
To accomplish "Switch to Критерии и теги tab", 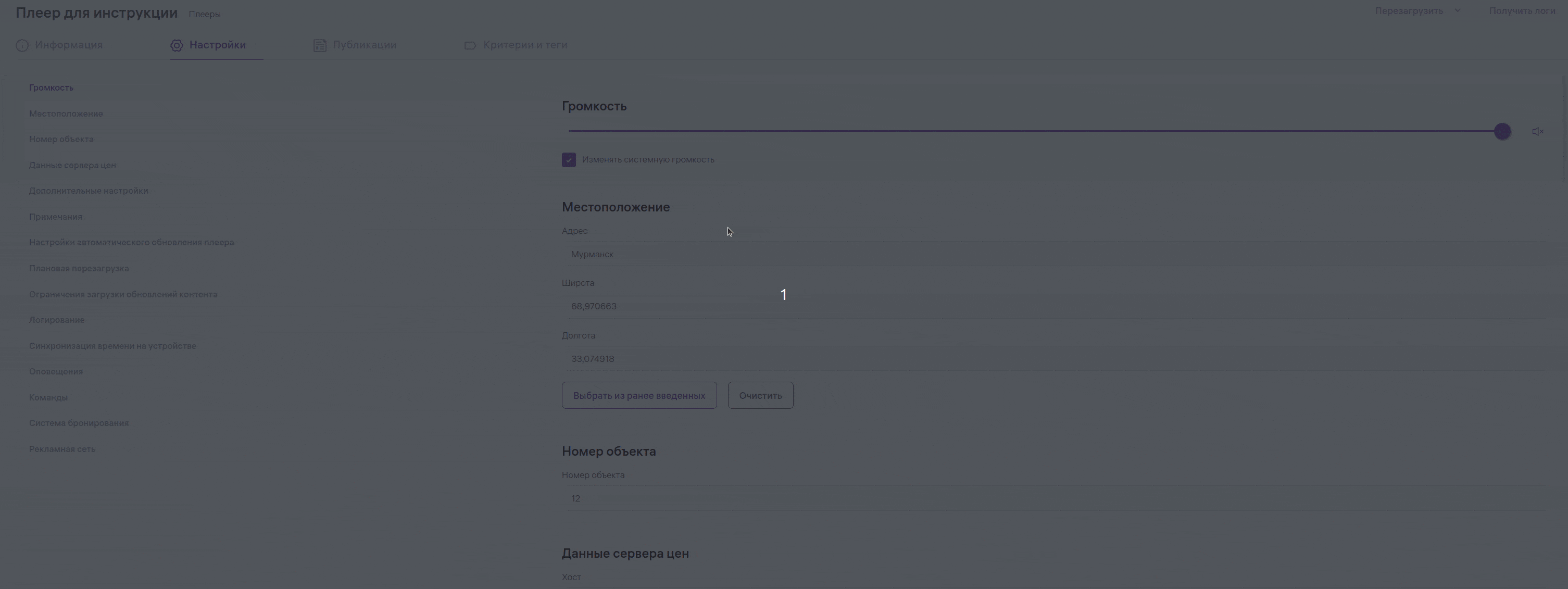I will click(x=525, y=45).
